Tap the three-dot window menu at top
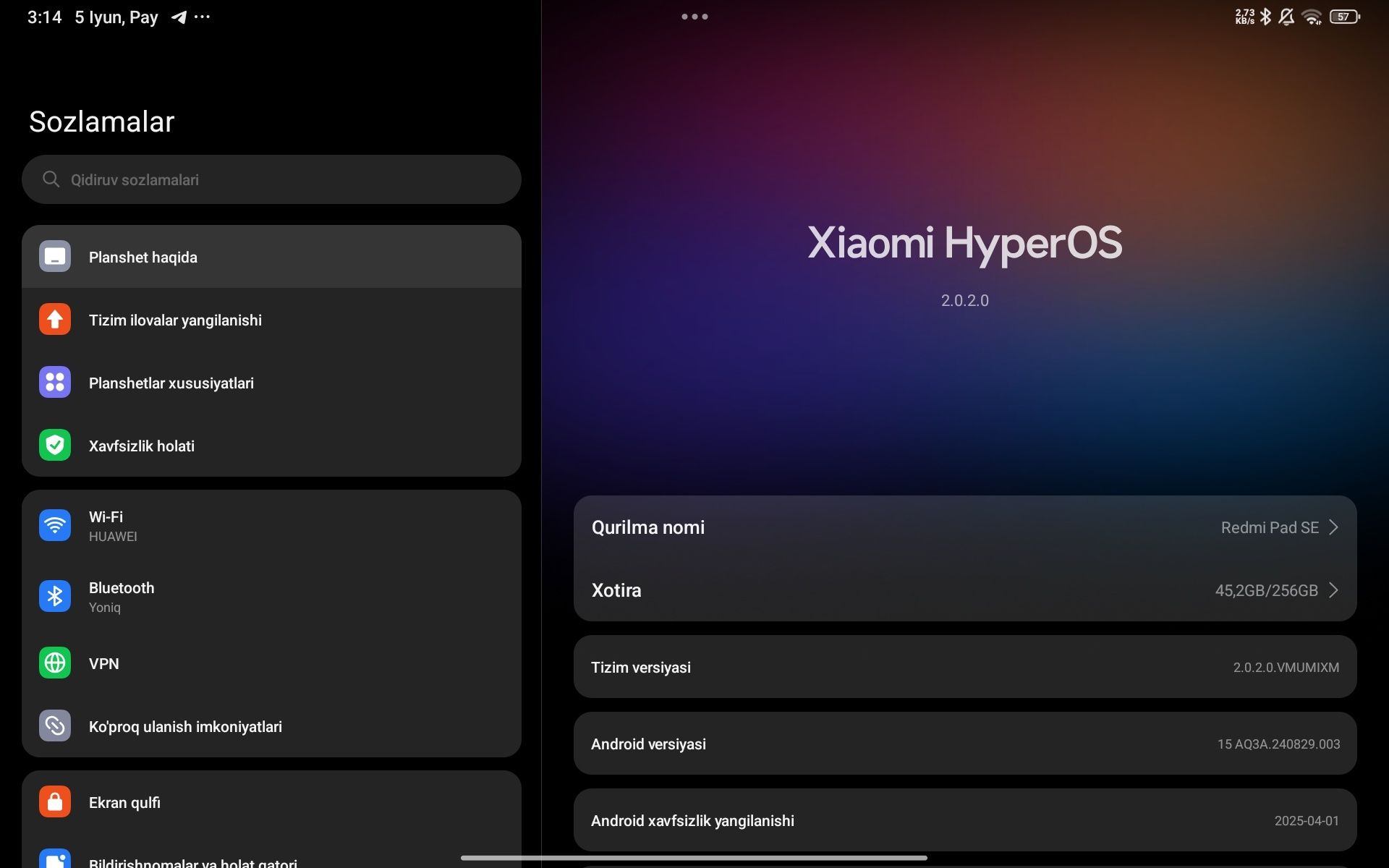Image resolution: width=1389 pixels, height=868 pixels. pos(694,17)
